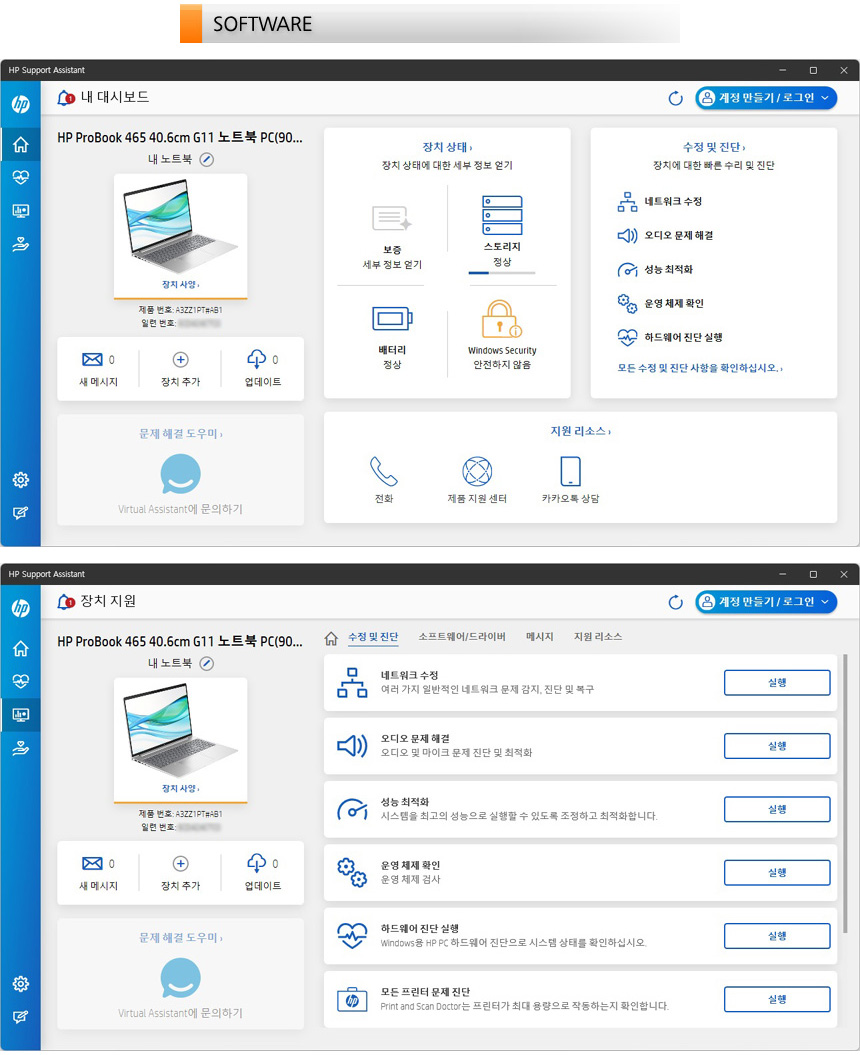Open the 수정 및 진단 heading link on dashboard

[x=714, y=147]
